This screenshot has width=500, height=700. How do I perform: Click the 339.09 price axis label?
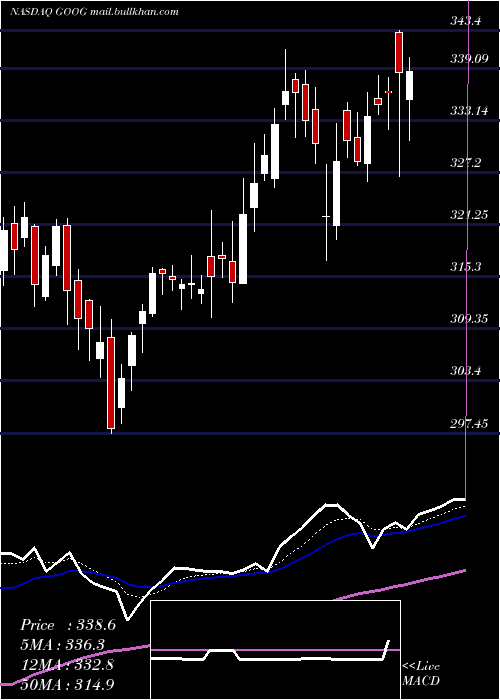469,58
